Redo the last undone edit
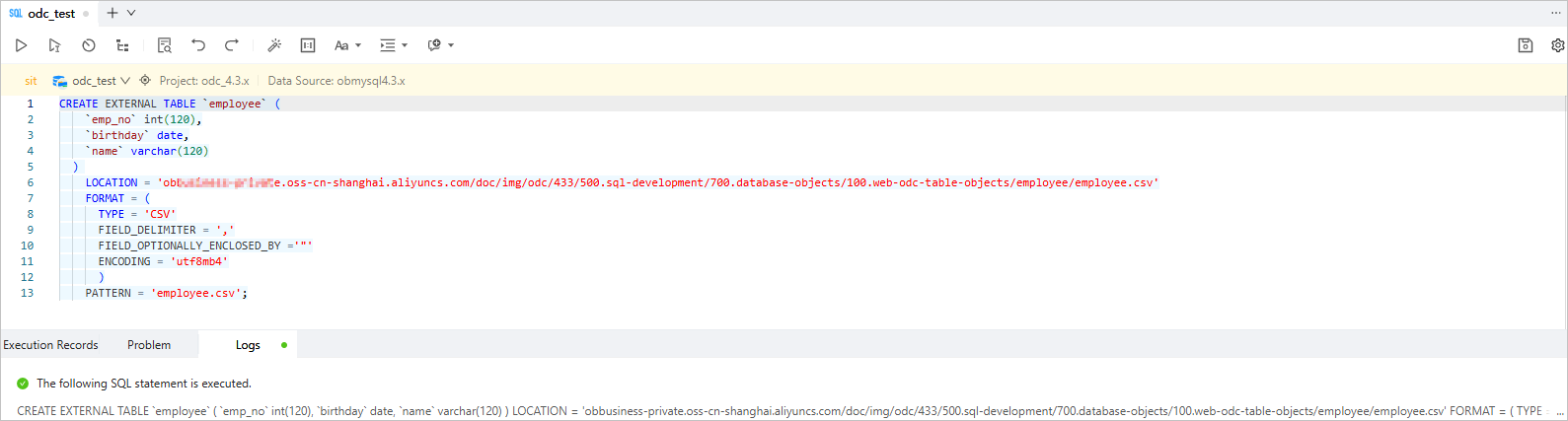This screenshot has height=421, width=1568. [x=232, y=45]
